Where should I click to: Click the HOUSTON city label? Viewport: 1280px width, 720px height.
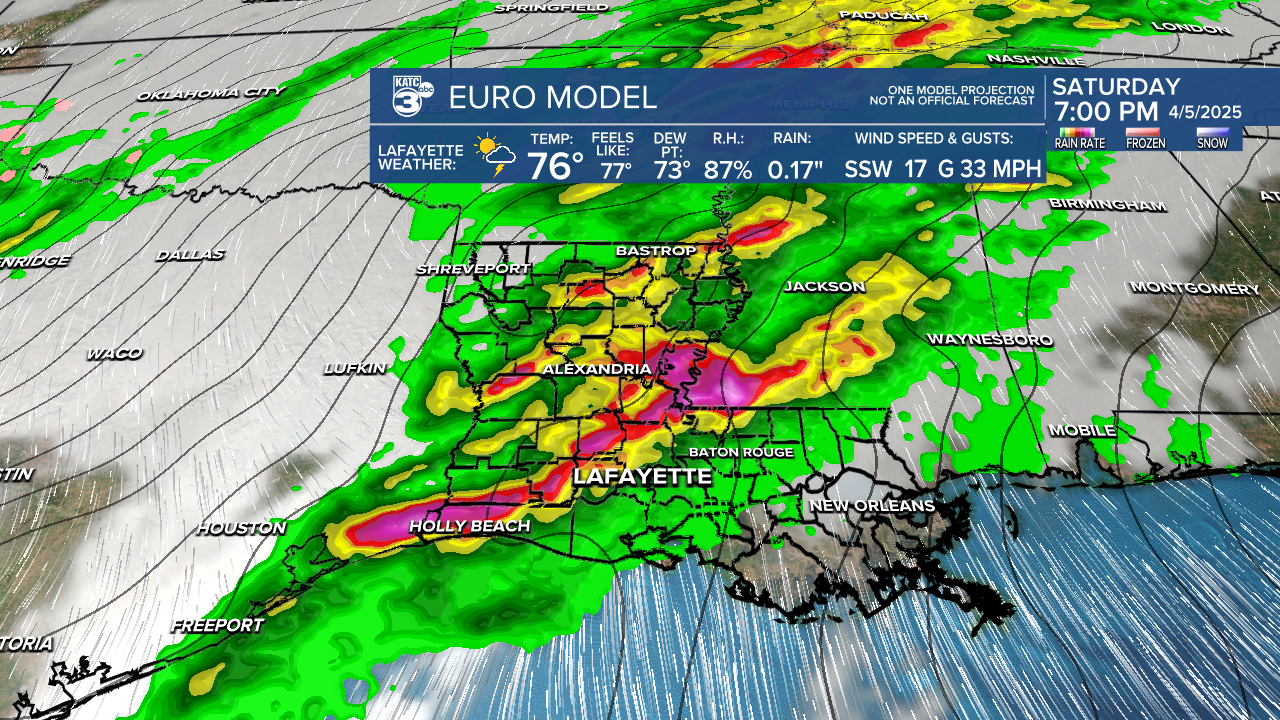point(241,528)
